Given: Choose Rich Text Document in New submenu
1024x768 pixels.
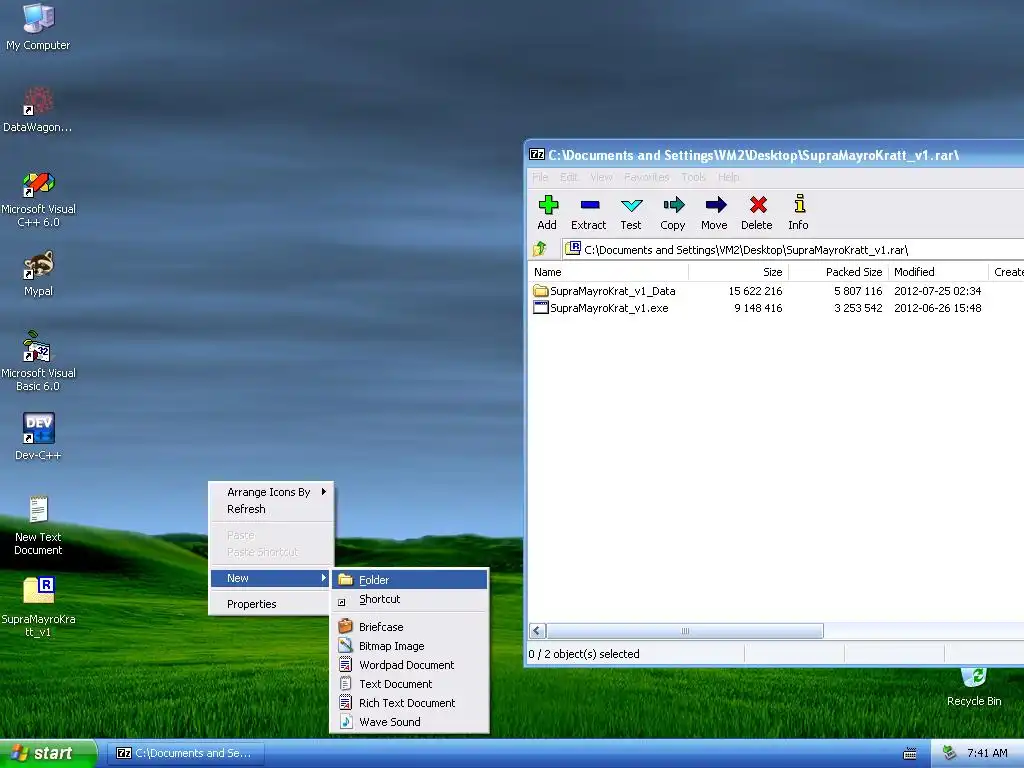Looking at the screenshot, I should [409, 702].
